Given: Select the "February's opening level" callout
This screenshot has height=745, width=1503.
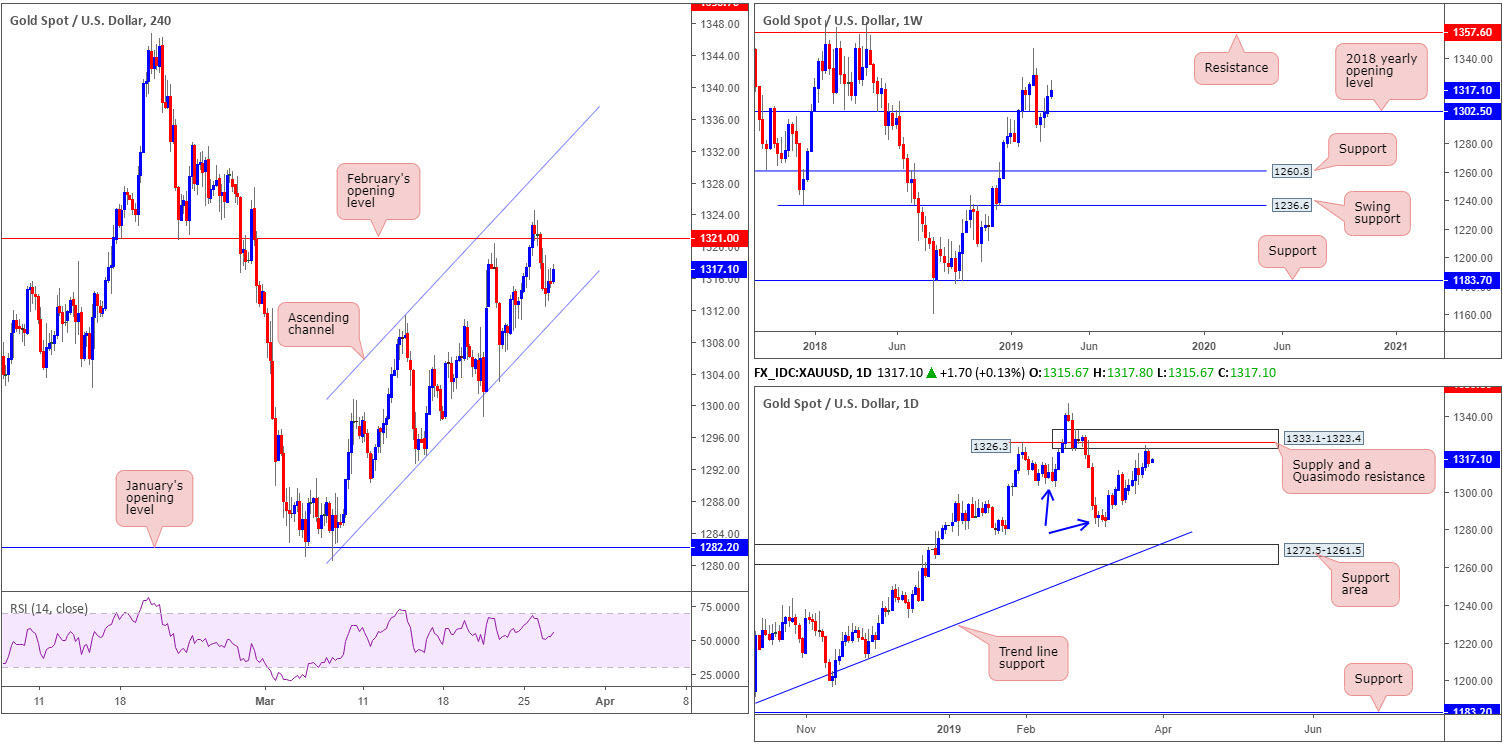Looking at the screenshot, I should click(376, 192).
